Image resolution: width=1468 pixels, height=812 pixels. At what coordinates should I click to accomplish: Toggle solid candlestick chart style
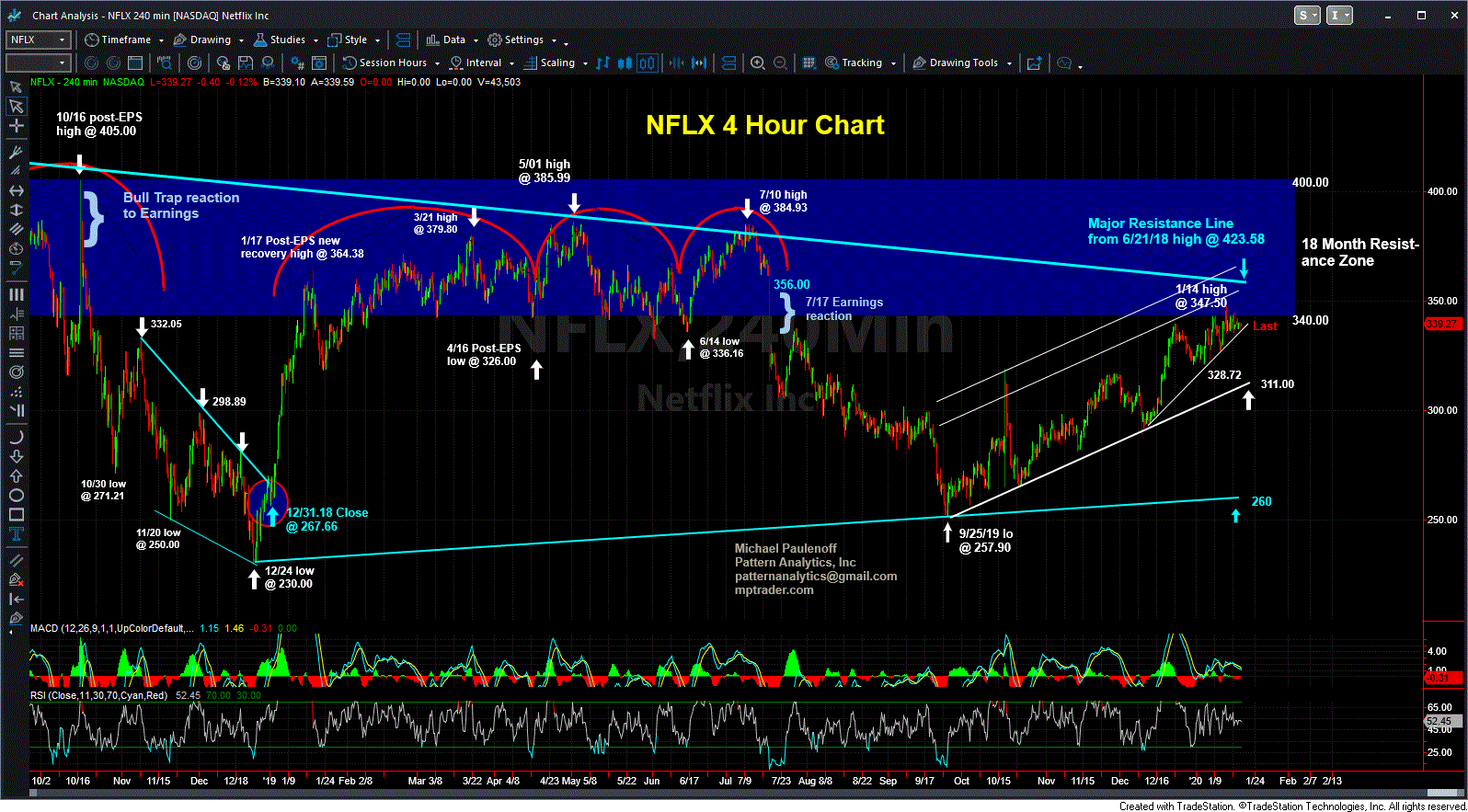625,63
